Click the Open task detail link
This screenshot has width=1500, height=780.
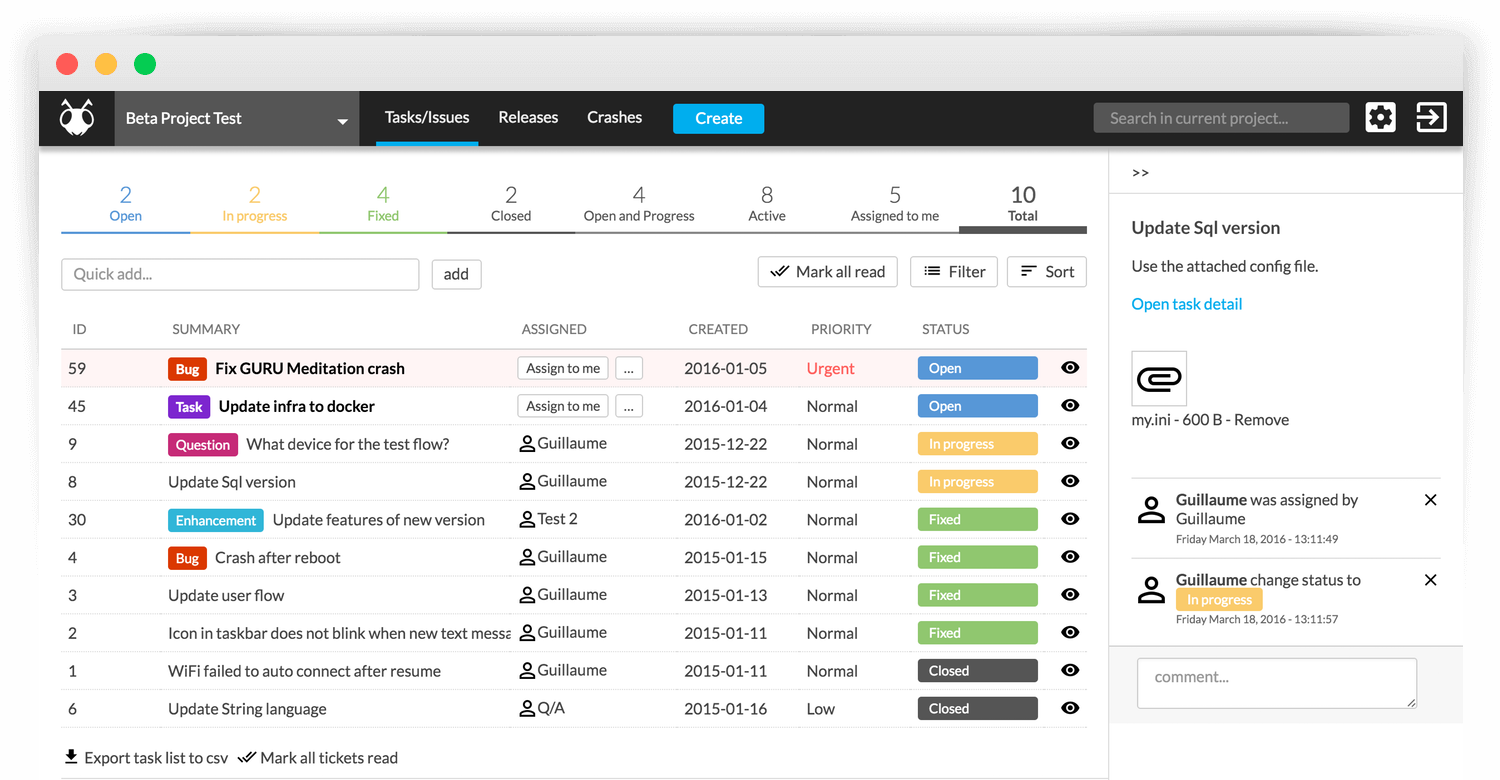pyautogui.click(x=1186, y=304)
